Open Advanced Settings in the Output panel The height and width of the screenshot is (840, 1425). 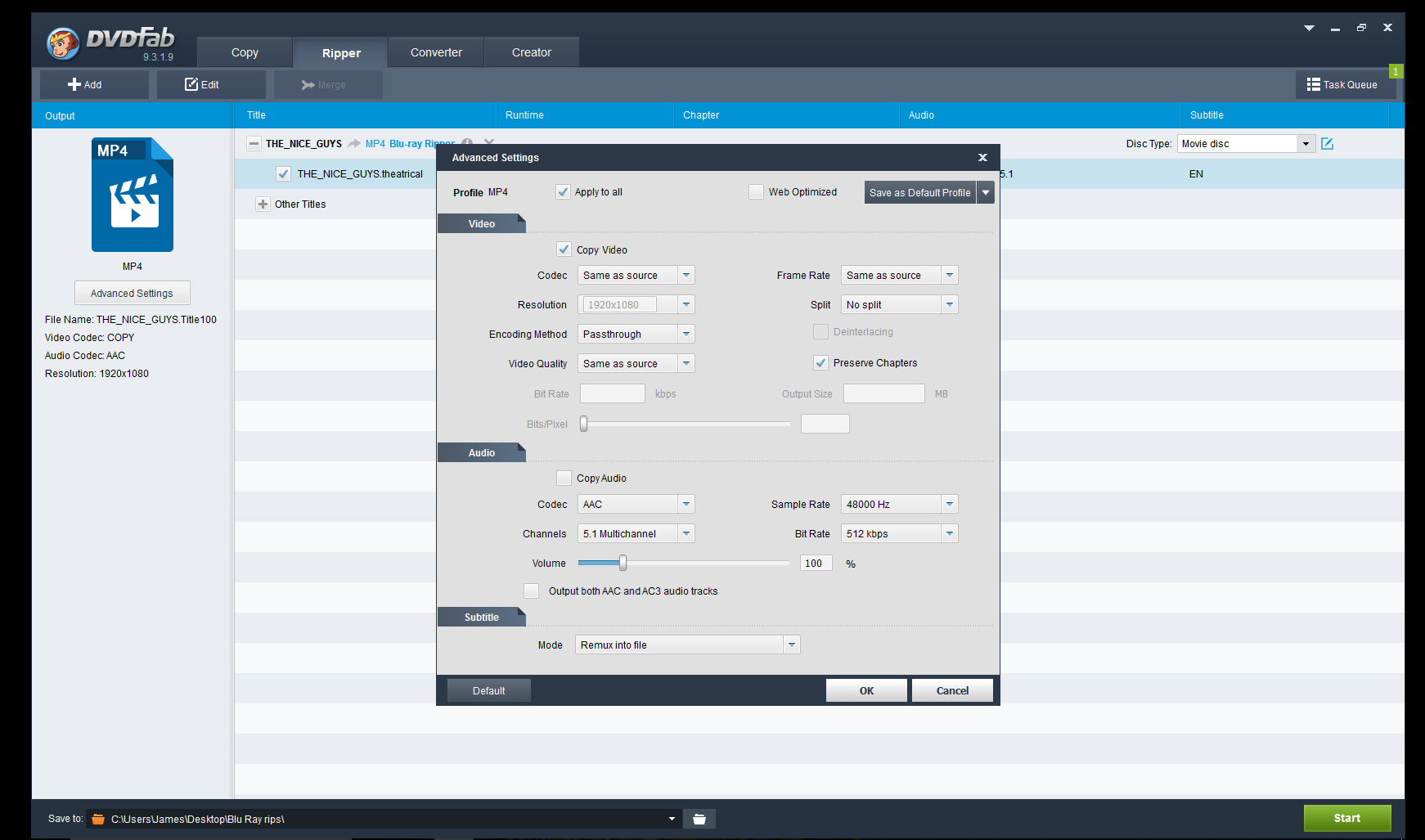[133, 294]
